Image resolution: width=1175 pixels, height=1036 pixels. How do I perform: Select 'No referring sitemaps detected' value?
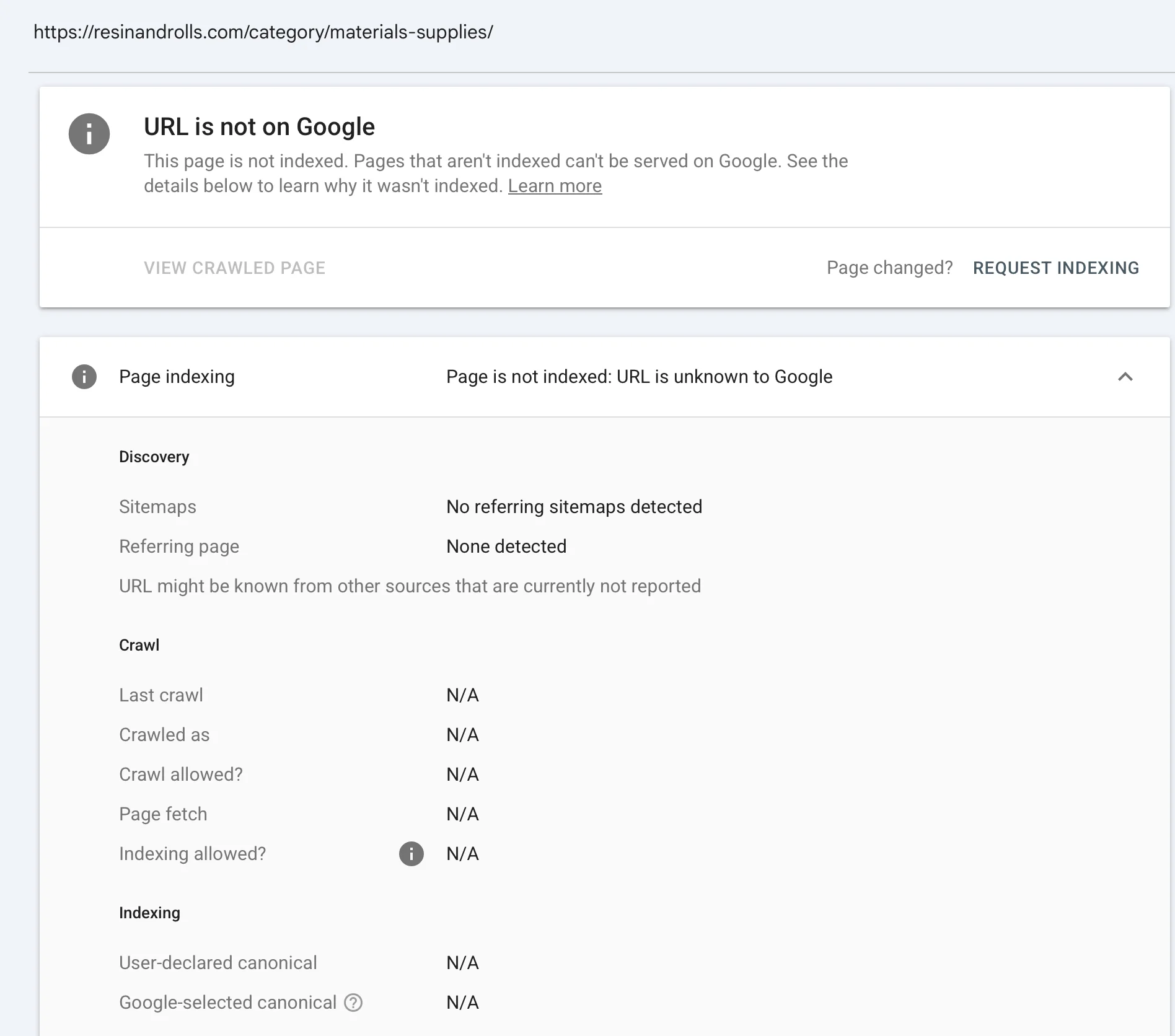click(574, 507)
